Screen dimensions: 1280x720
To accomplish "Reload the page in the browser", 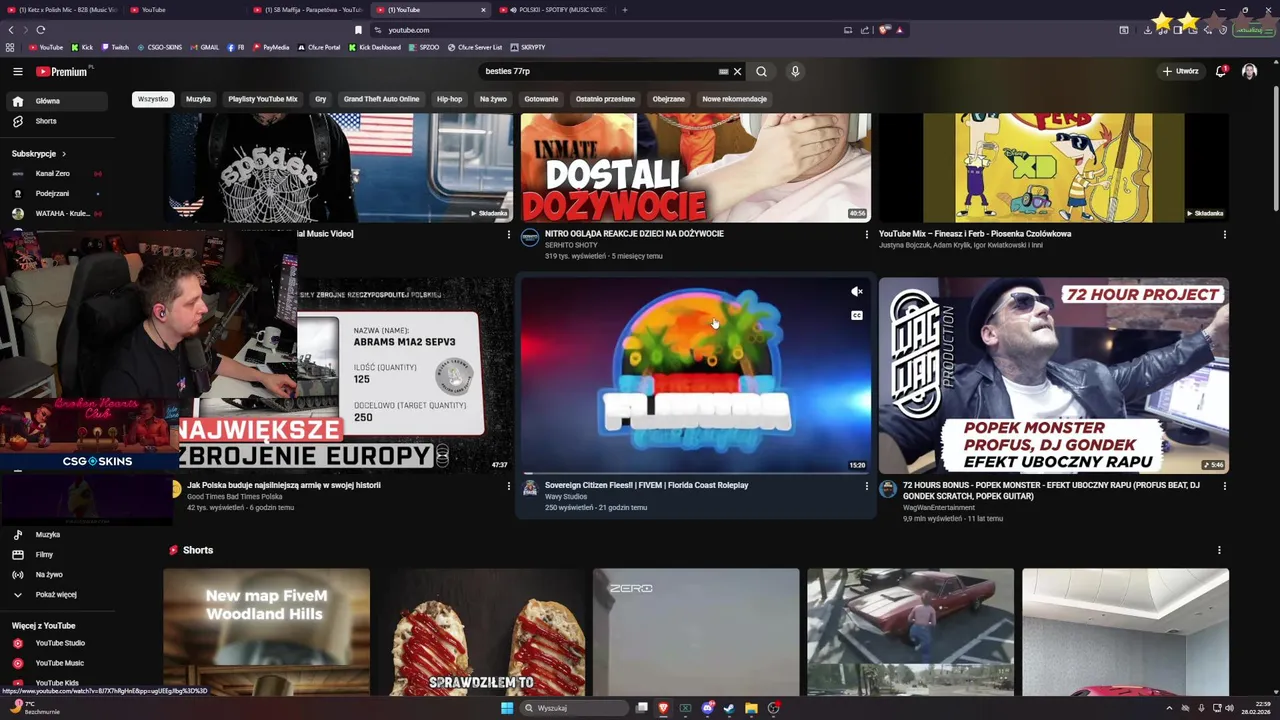I will (x=40, y=30).
